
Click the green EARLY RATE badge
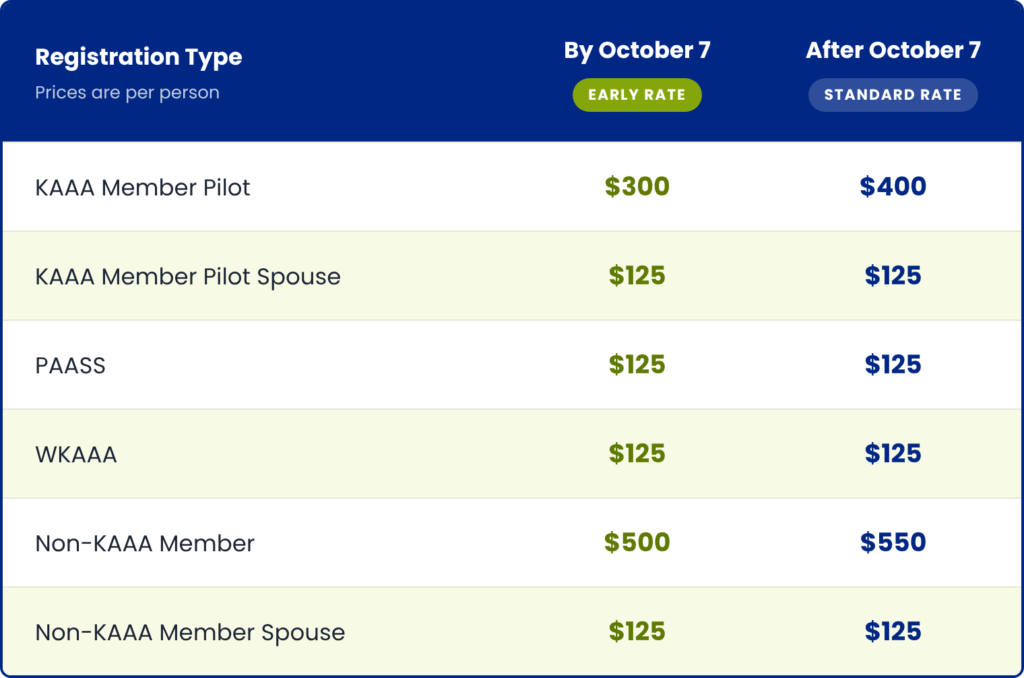[x=637, y=95]
